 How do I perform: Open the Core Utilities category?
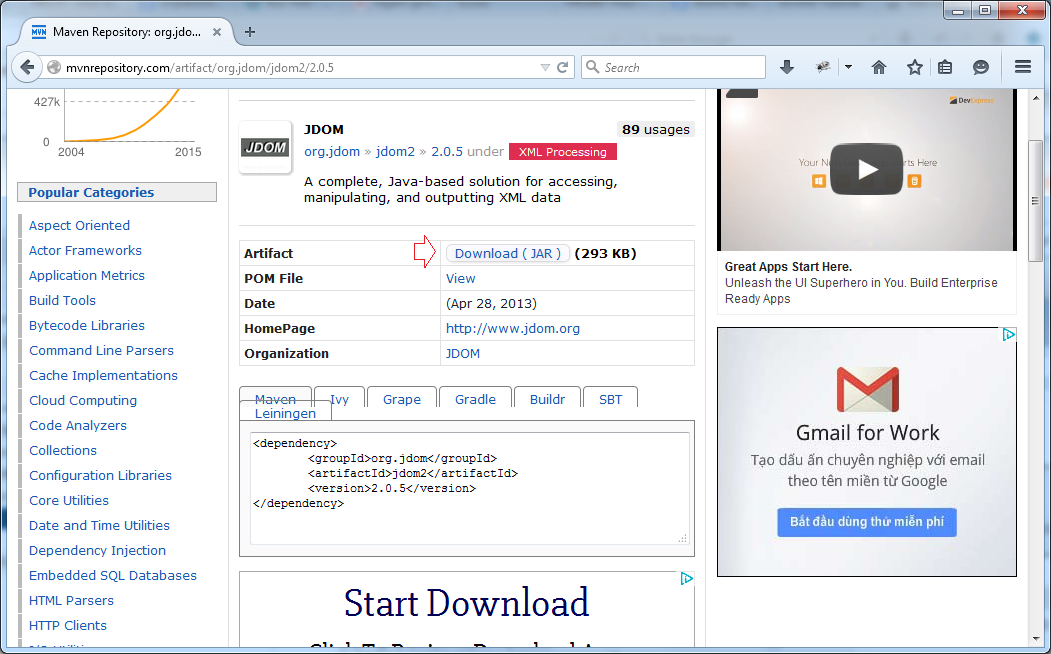click(x=68, y=500)
